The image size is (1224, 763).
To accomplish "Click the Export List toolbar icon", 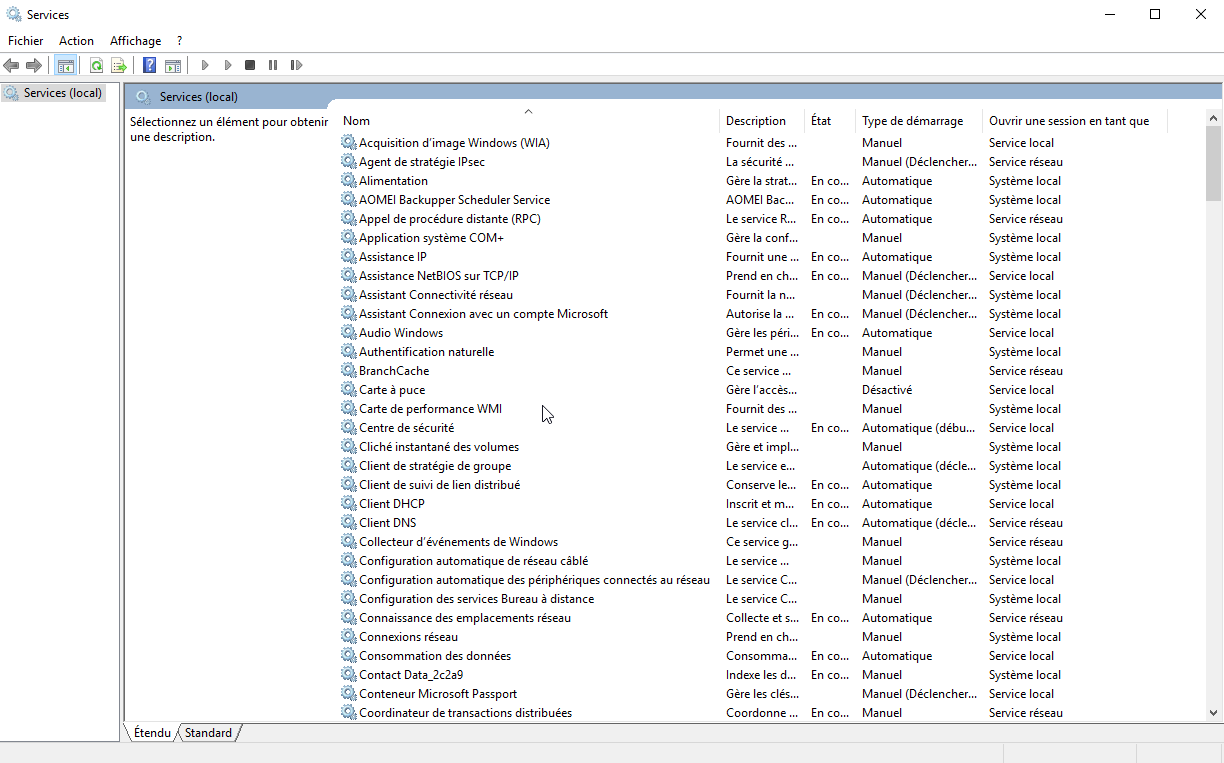I will point(118,66).
